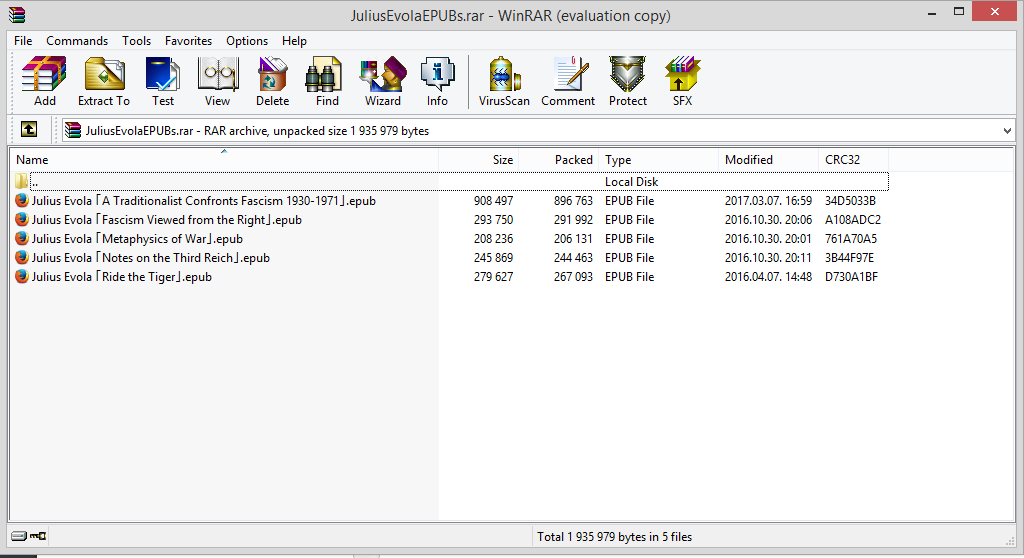Select file Ride the Tiger.epub

click(121, 276)
